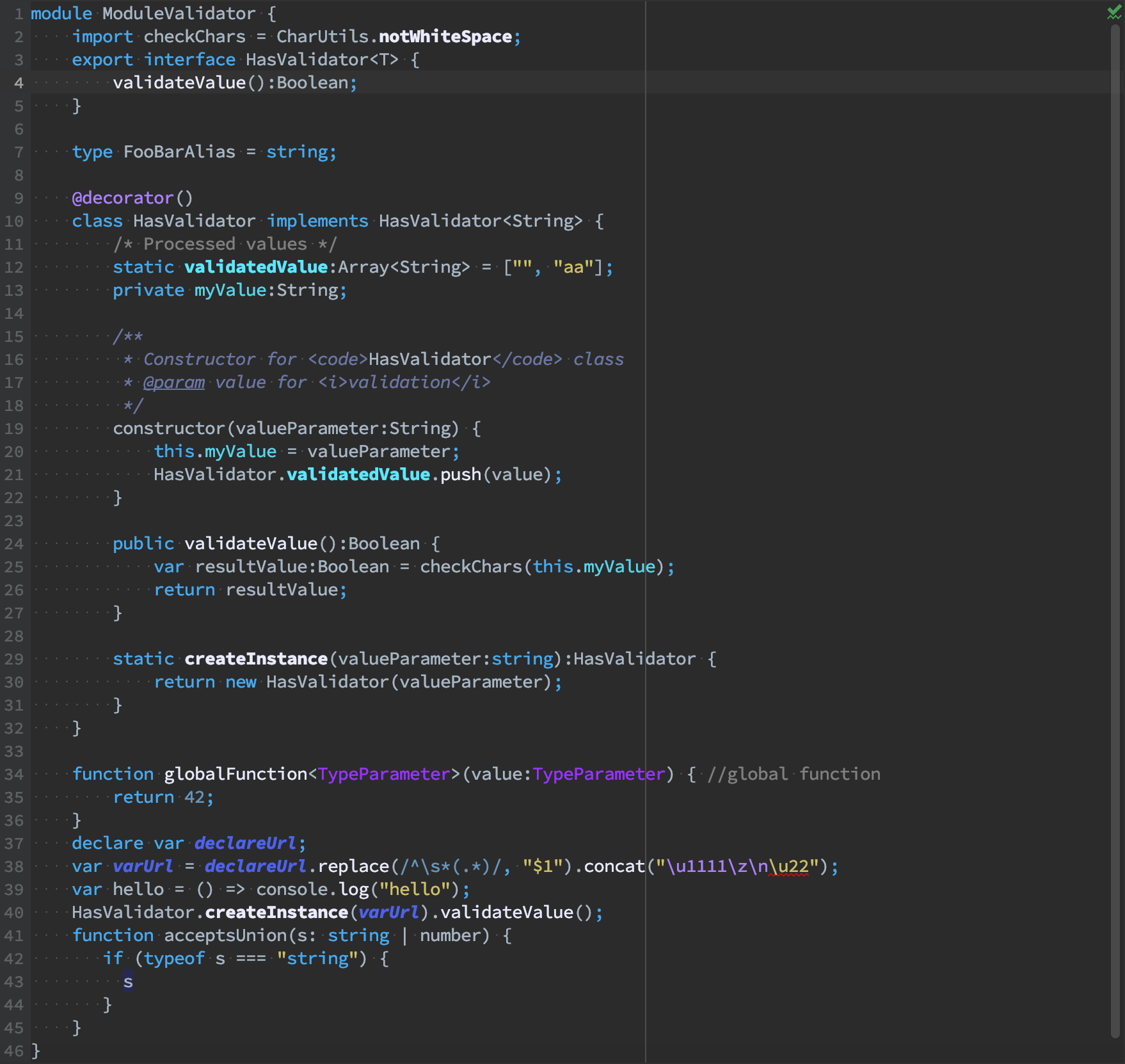The height and width of the screenshot is (1064, 1125).
Task: Click the 'ModuleValidator' module name
Action: [179, 13]
